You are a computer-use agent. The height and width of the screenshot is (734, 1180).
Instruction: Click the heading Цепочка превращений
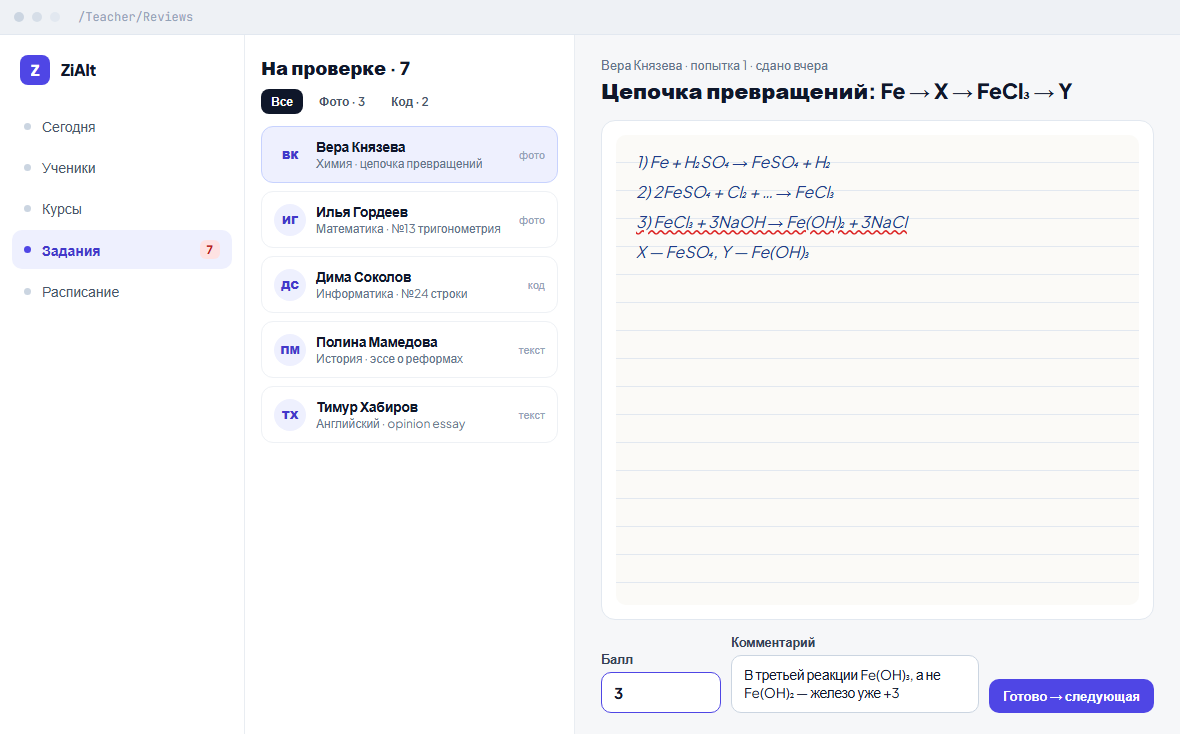click(x=837, y=92)
